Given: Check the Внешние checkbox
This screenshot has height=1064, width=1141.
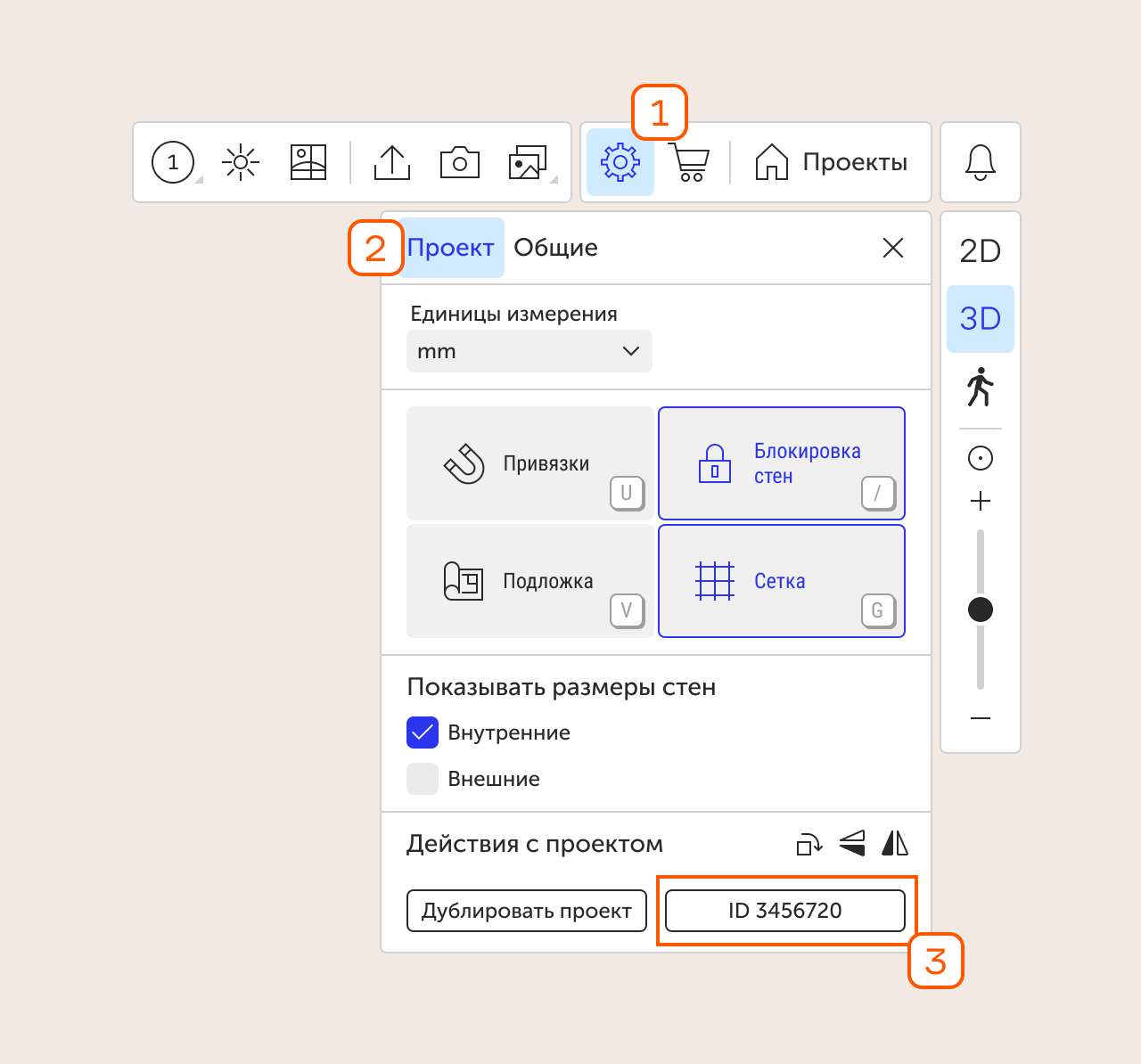Looking at the screenshot, I should (423, 779).
